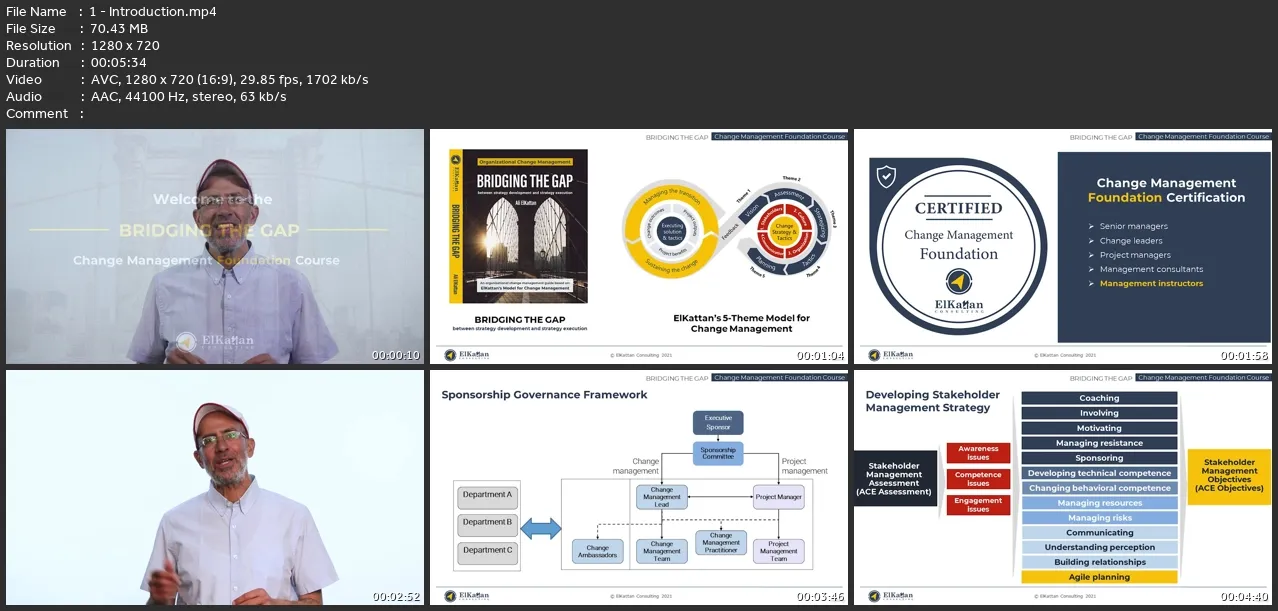The height and width of the screenshot is (611, 1278).
Task: Click the 'Sponsoring' bar
Action: tap(1099, 458)
